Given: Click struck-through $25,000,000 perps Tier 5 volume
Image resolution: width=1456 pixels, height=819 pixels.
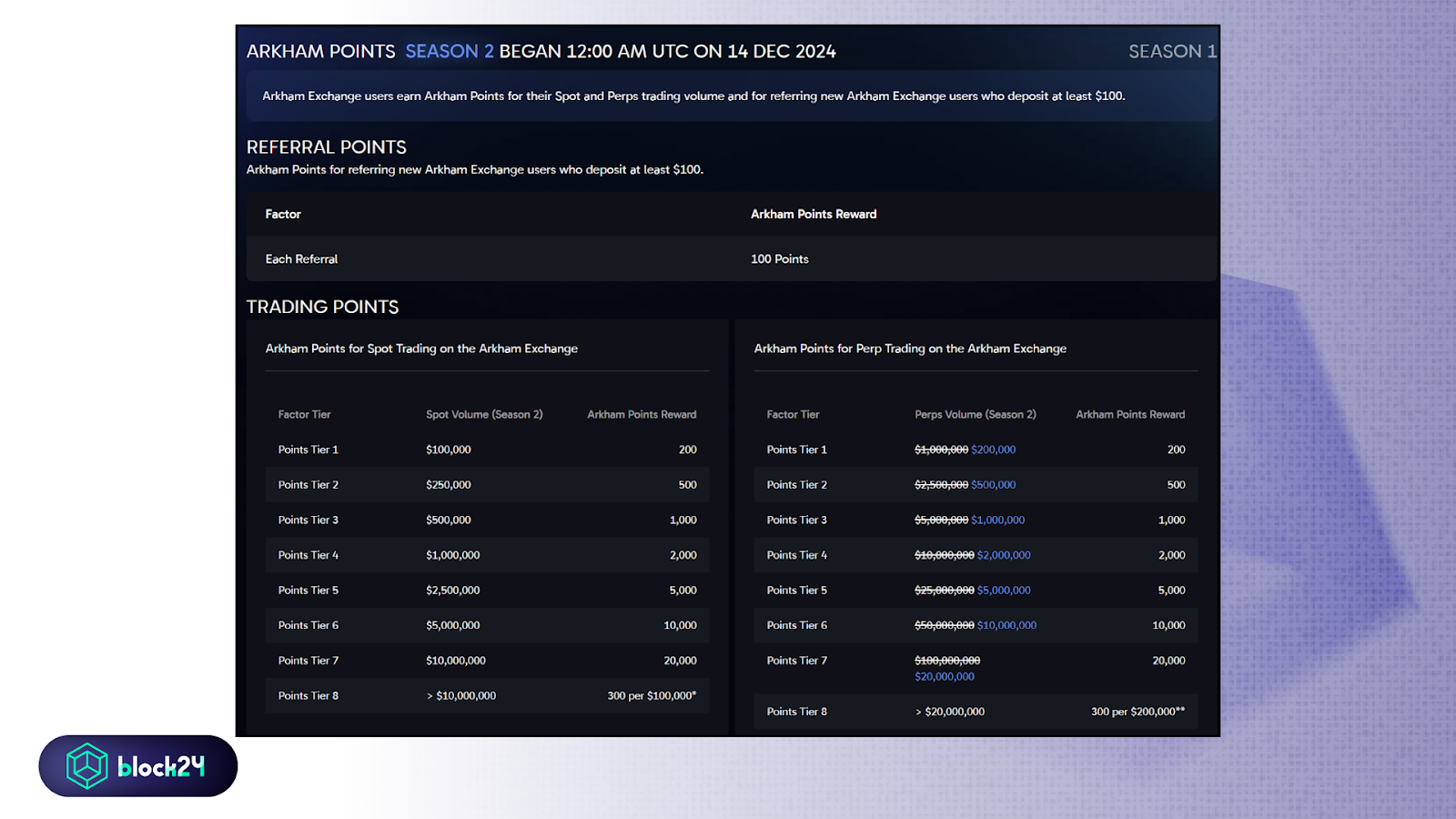Looking at the screenshot, I should [x=945, y=591].
